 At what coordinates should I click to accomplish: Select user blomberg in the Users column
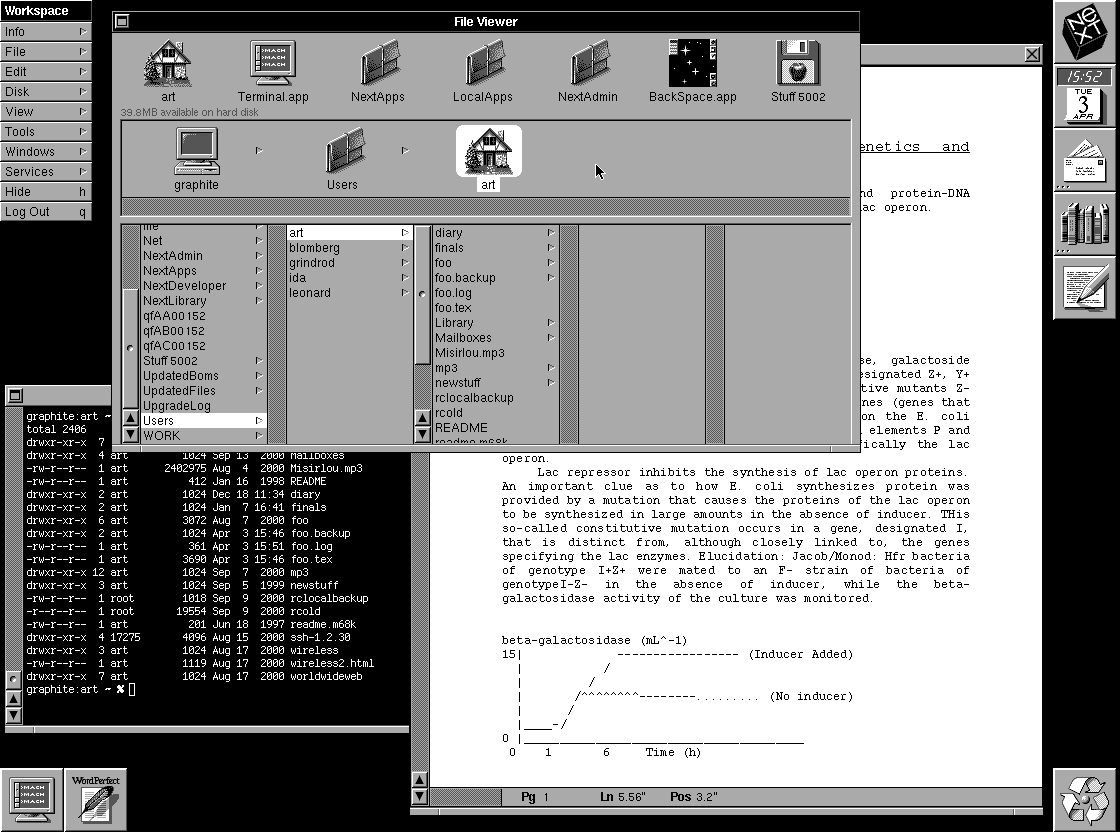coord(349,248)
